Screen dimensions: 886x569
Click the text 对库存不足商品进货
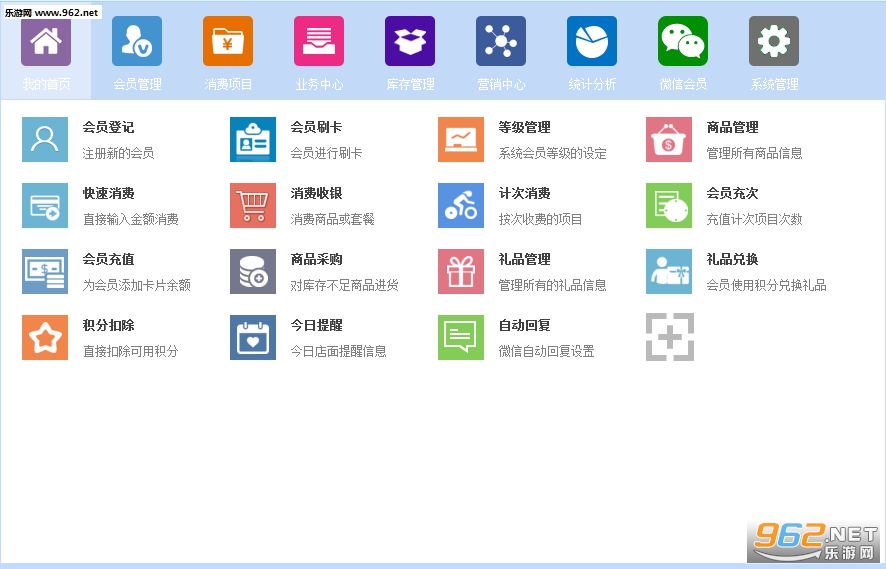tap(345, 285)
